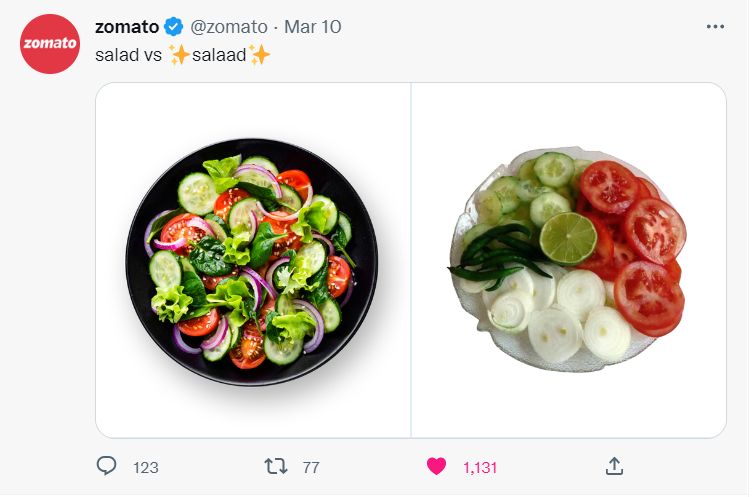The image size is (755, 497).
Task: Open the reply speech bubble icon
Action: 107,466
